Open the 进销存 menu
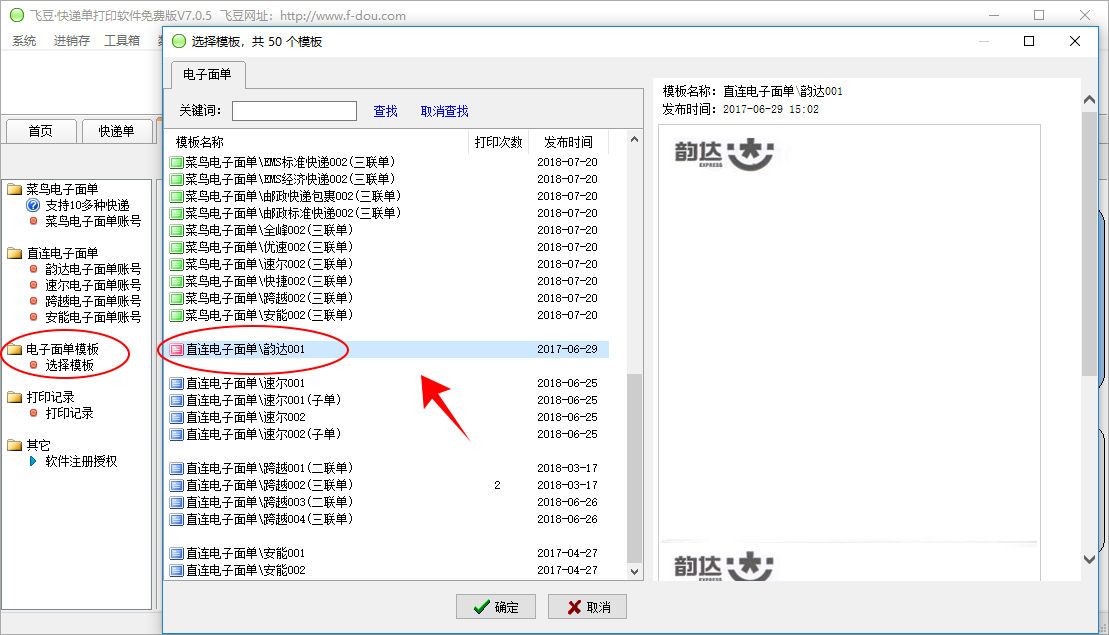Viewport: 1109px width, 635px height. click(x=71, y=41)
